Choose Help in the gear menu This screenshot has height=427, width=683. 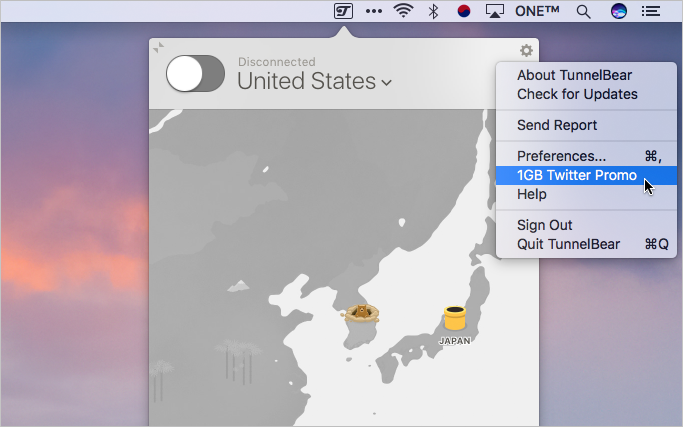point(586,194)
